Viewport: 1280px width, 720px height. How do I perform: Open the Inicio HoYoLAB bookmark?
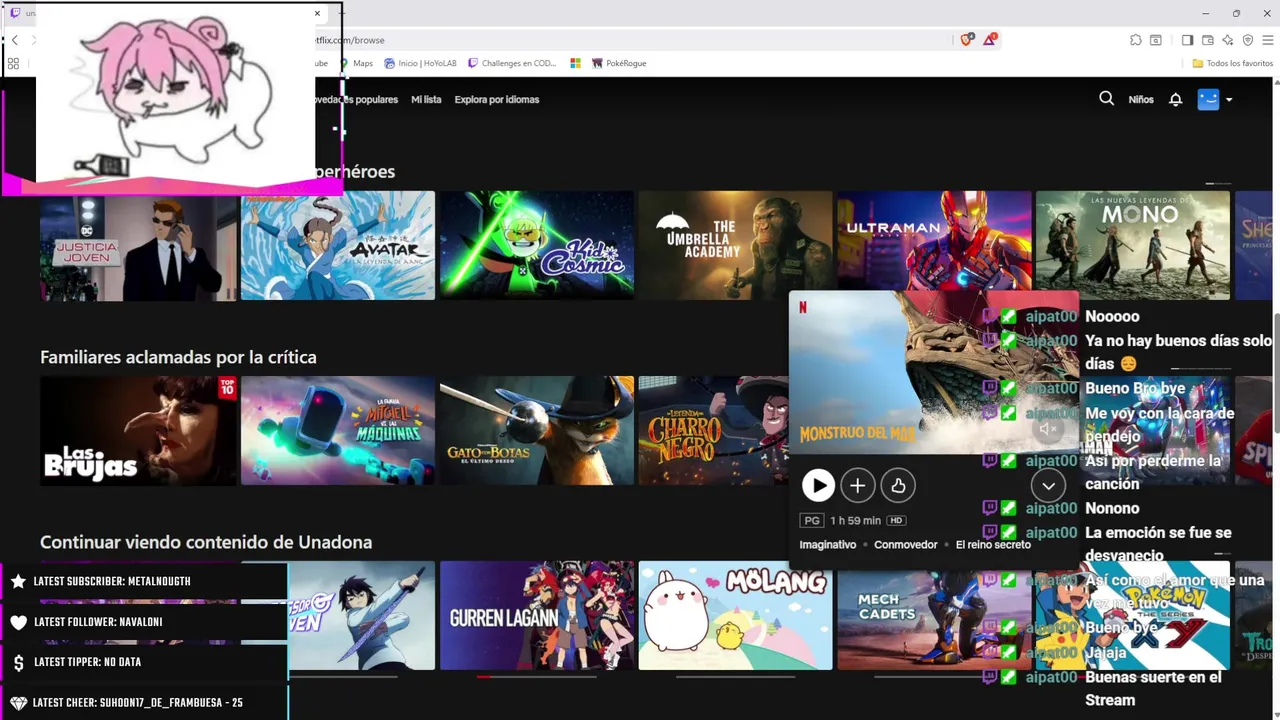pos(420,63)
